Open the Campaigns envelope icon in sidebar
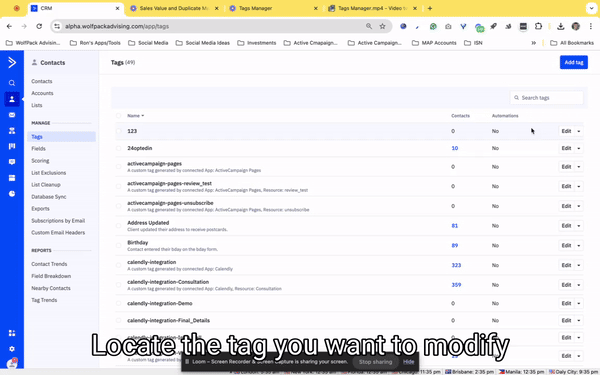Image resolution: width=600 pixels, height=375 pixels. 12,115
